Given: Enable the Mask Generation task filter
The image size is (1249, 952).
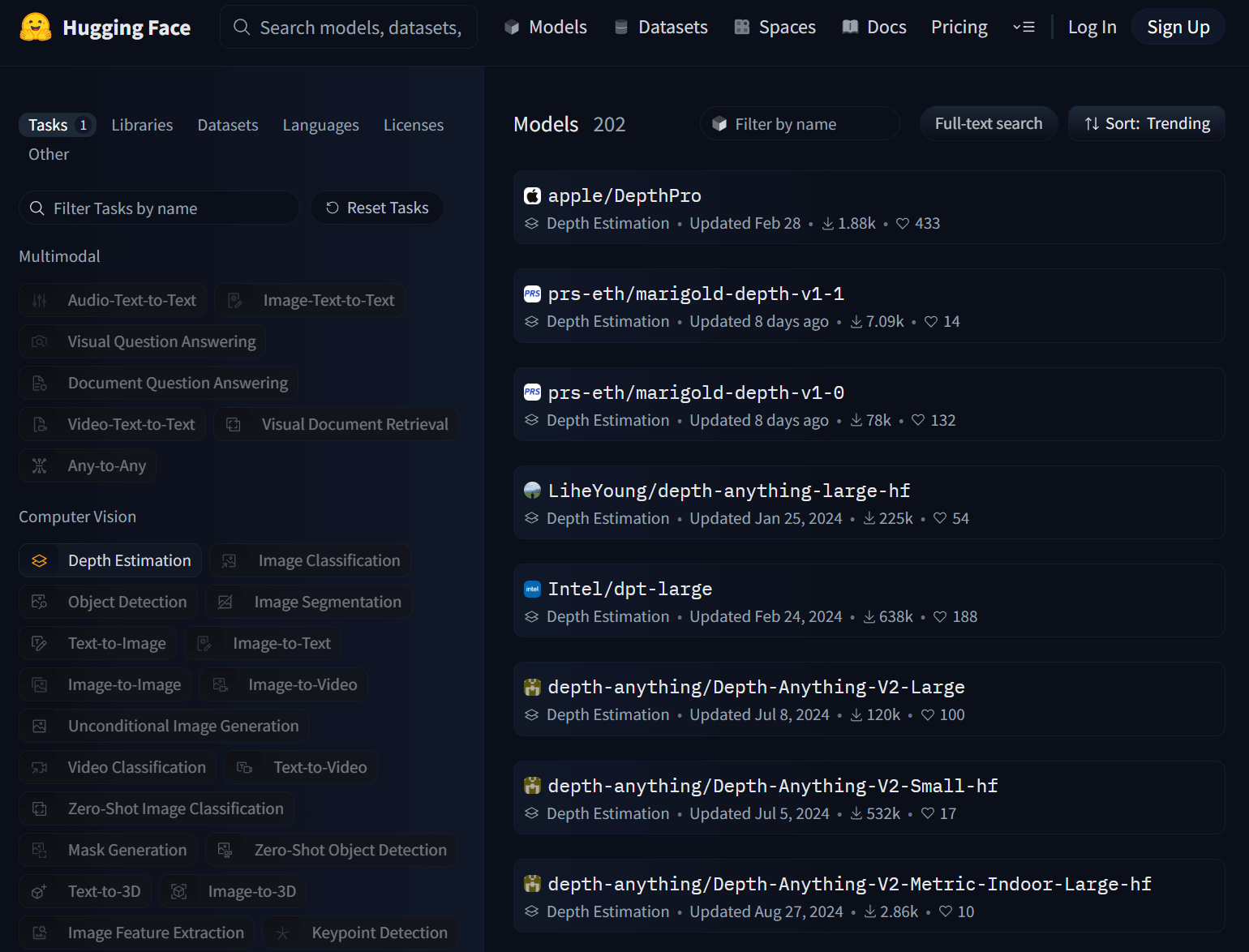Looking at the screenshot, I should tap(108, 850).
